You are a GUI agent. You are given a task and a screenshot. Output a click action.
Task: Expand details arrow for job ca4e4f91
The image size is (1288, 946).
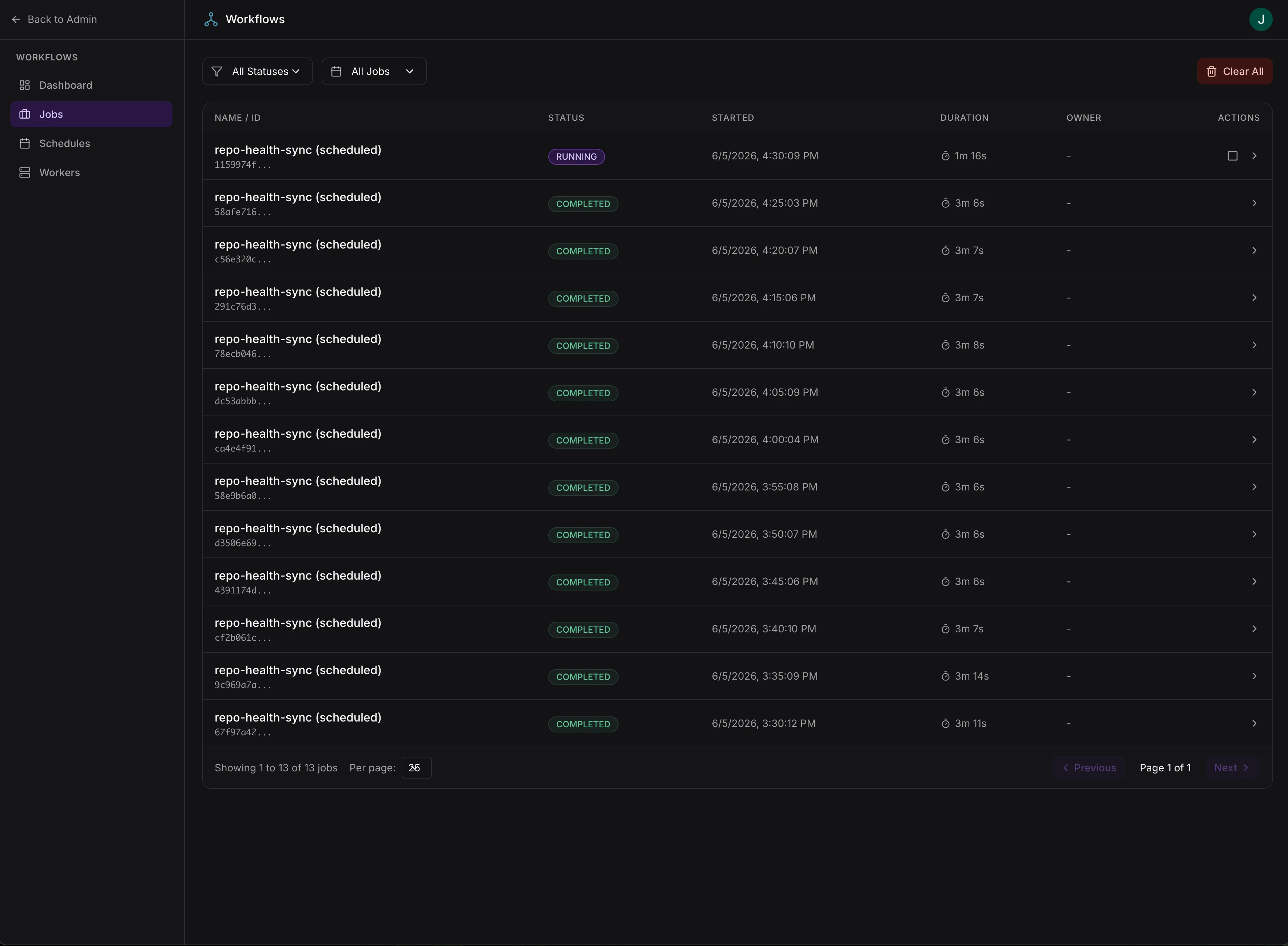(1254, 440)
